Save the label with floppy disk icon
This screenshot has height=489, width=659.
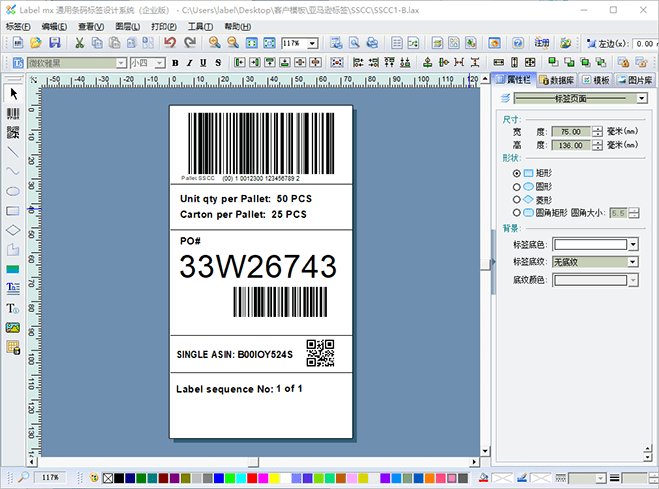pos(55,43)
